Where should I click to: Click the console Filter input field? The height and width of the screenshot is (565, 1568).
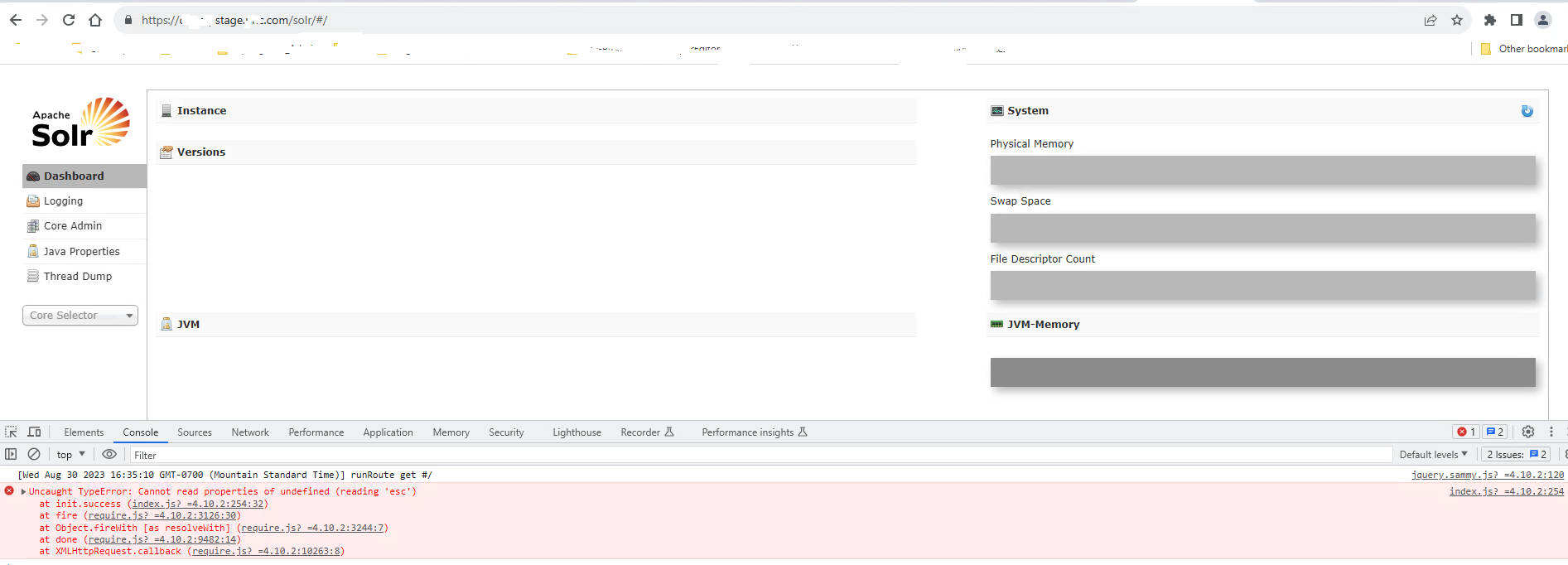pos(760,455)
